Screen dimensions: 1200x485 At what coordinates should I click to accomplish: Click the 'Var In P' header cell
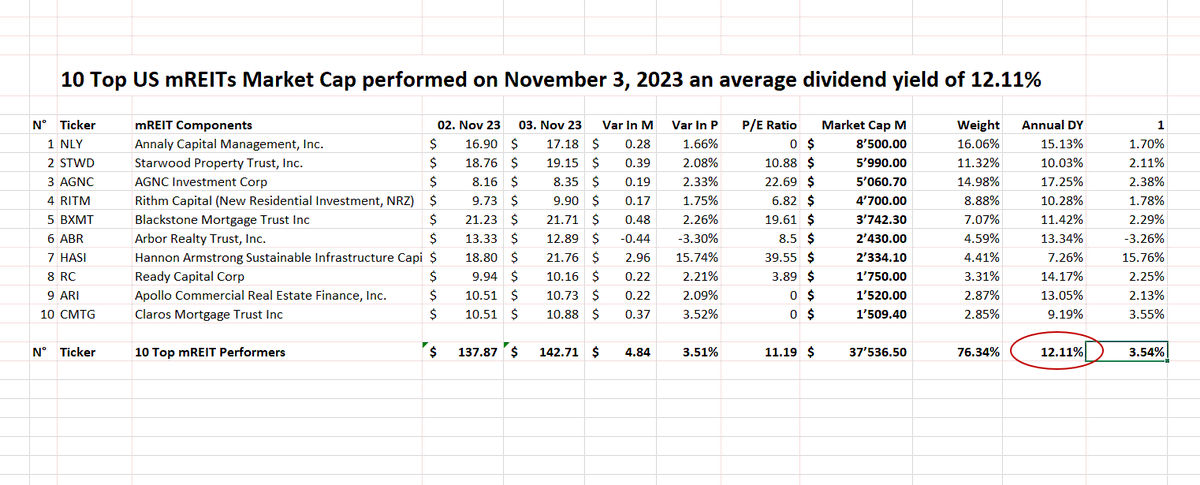(696, 126)
